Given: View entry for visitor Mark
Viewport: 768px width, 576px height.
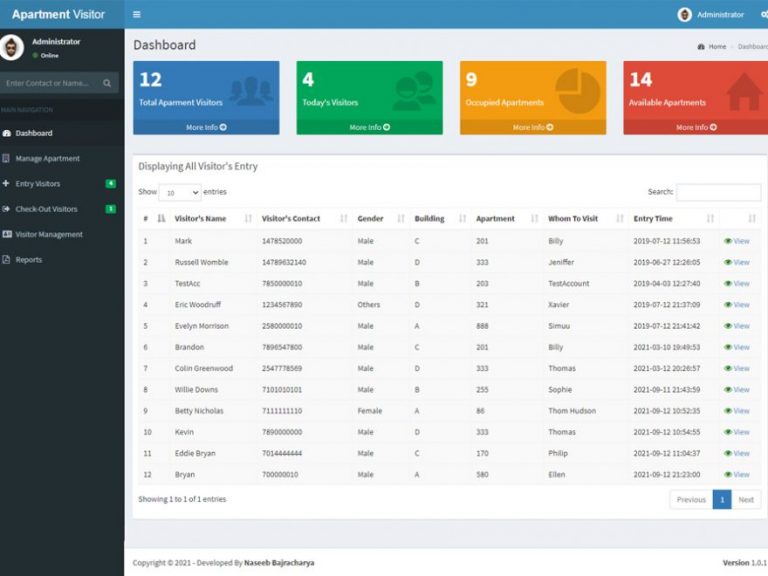Looking at the screenshot, I should (x=737, y=241).
